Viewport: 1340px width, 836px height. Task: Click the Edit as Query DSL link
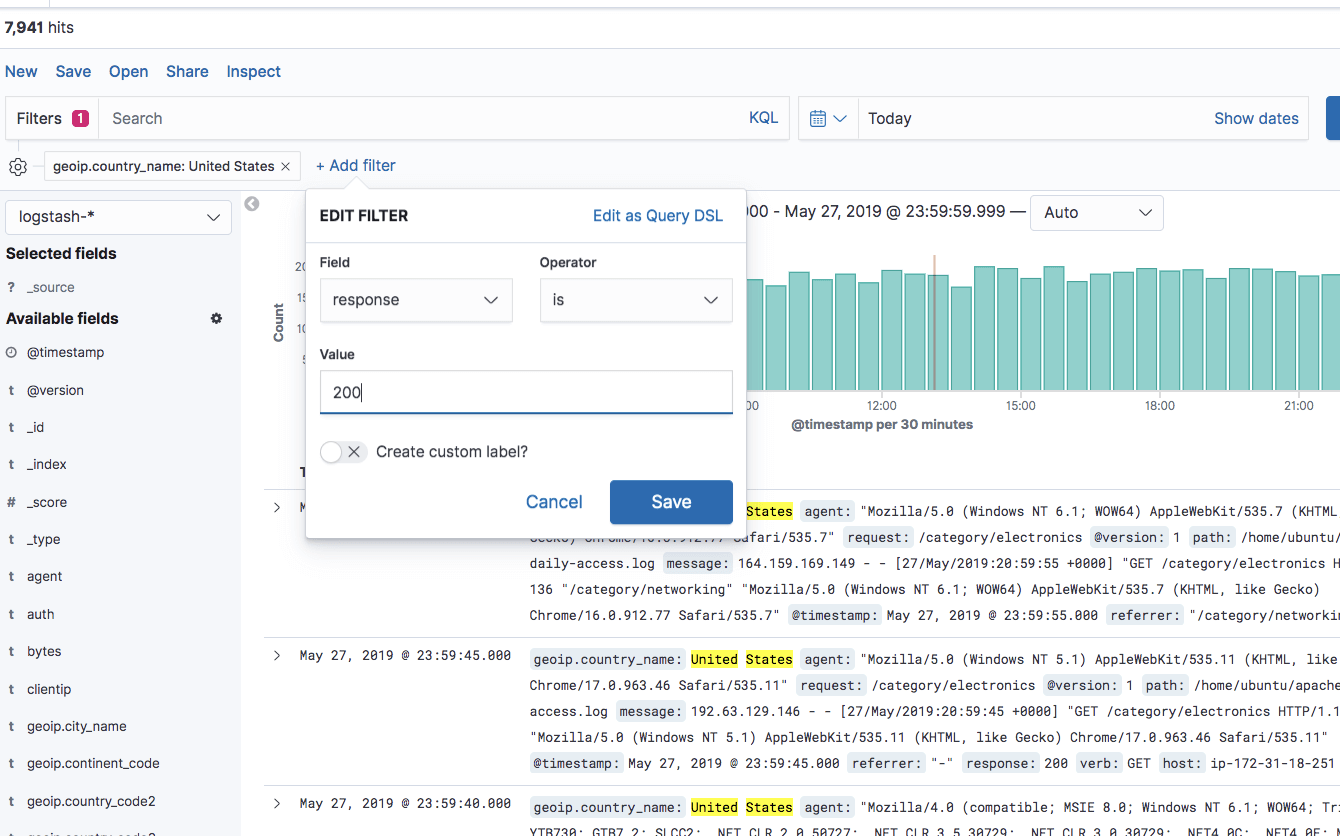[x=657, y=216]
